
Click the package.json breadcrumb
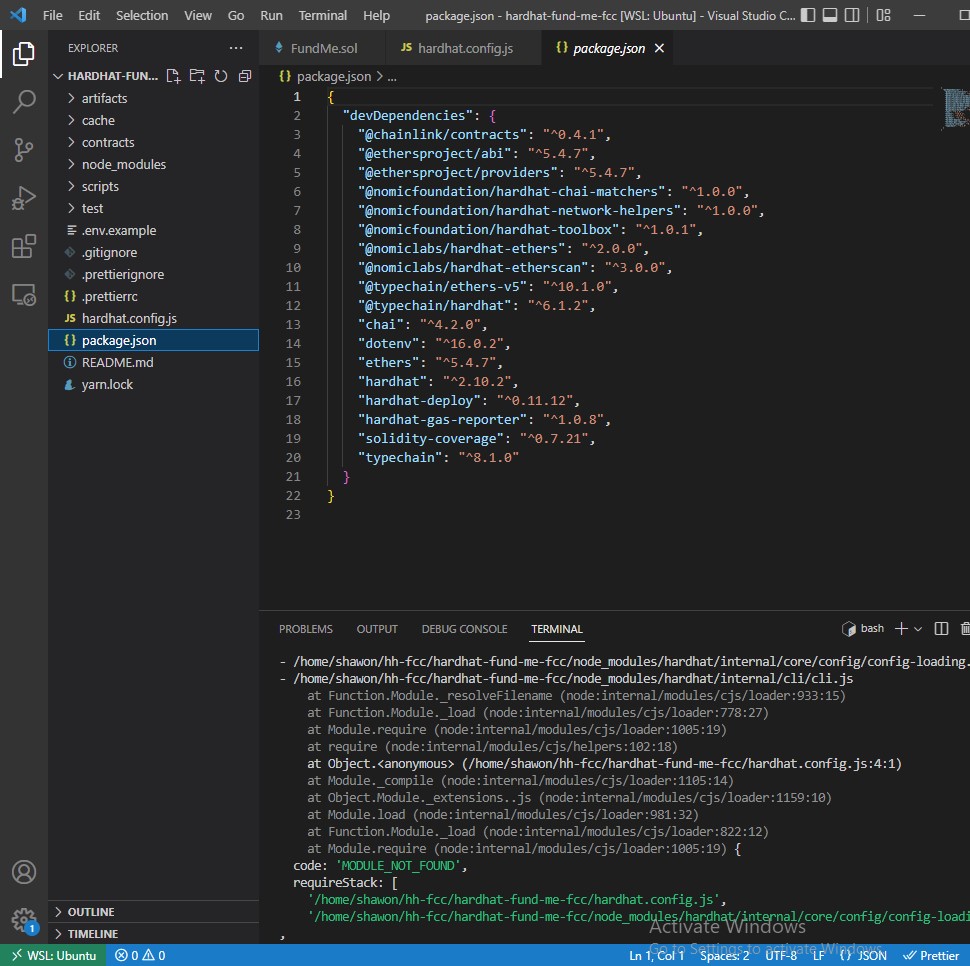click(x=333, y=77)
